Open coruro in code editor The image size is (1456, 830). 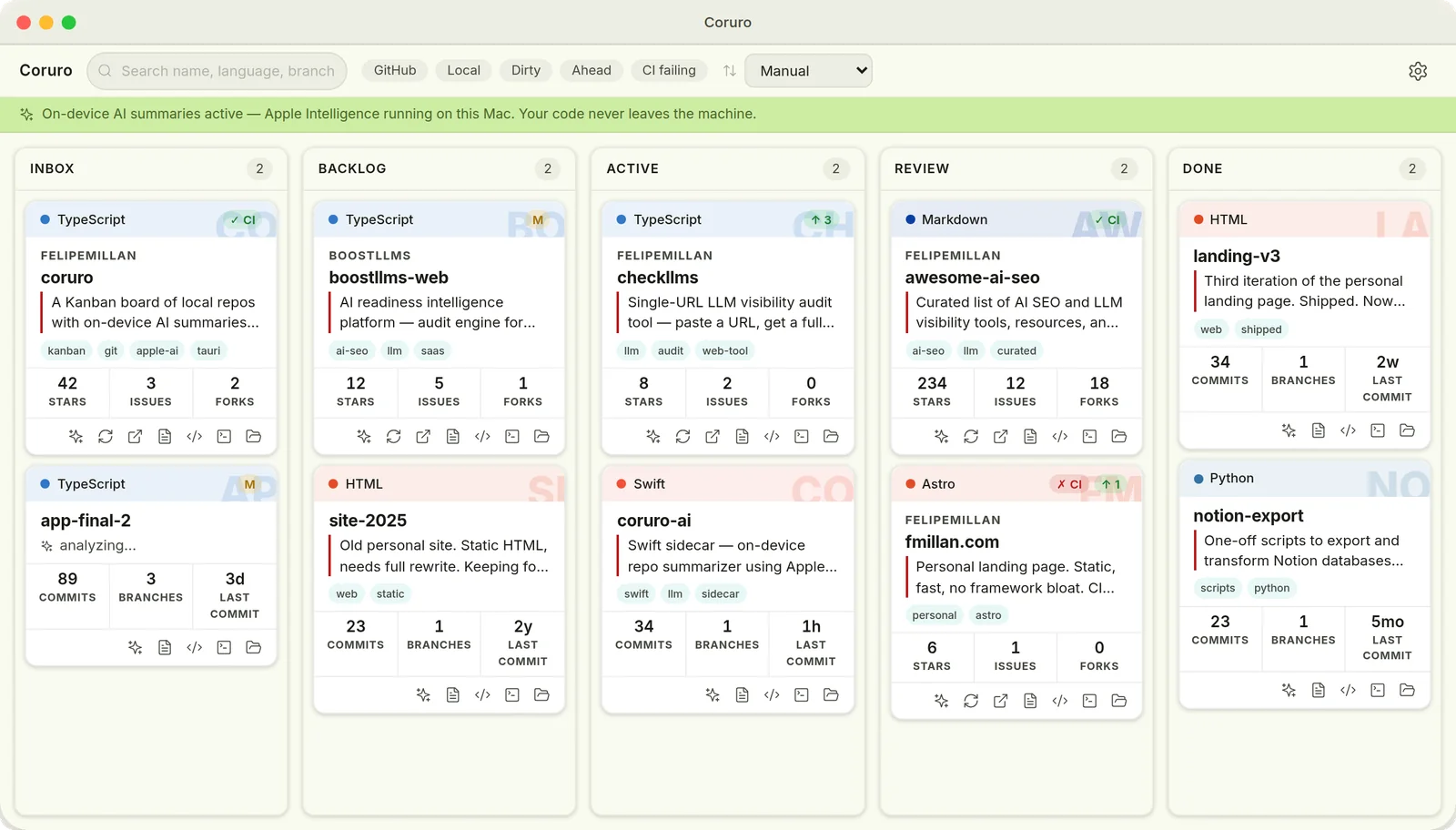[x=194, y=437]
